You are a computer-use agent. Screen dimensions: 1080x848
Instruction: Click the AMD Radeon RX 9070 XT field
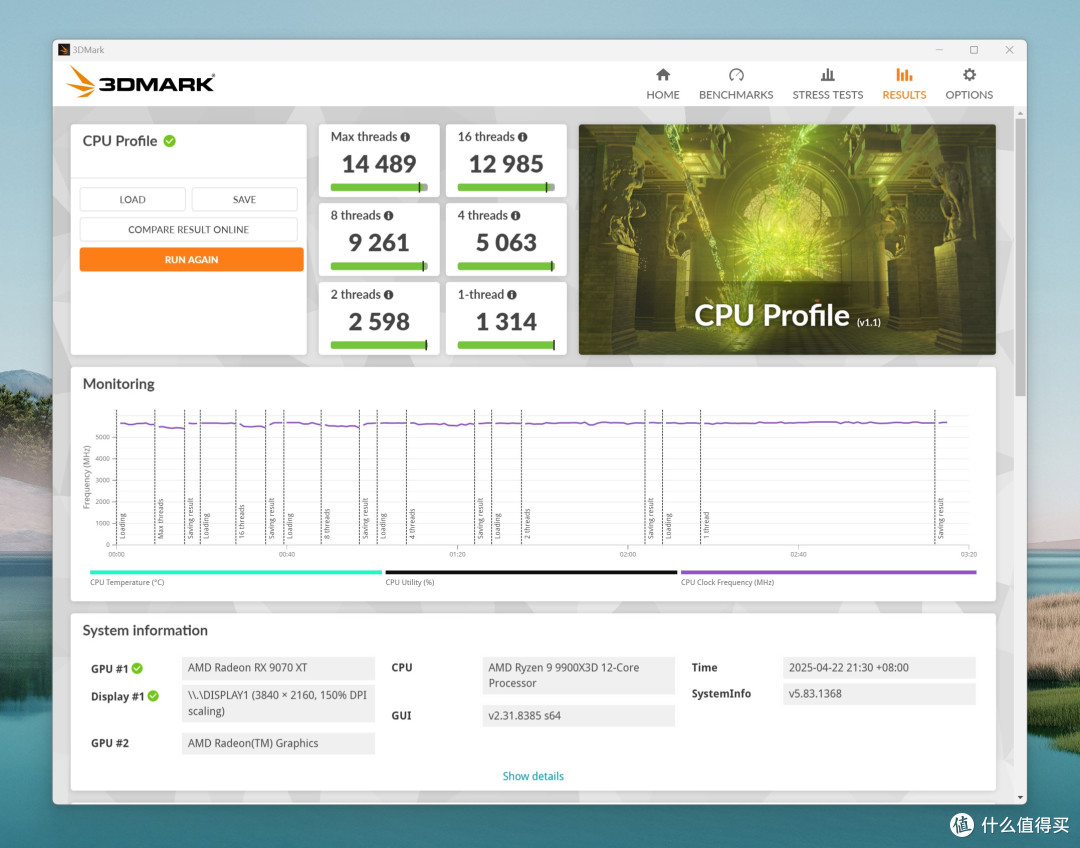click(x=278, y=668)
